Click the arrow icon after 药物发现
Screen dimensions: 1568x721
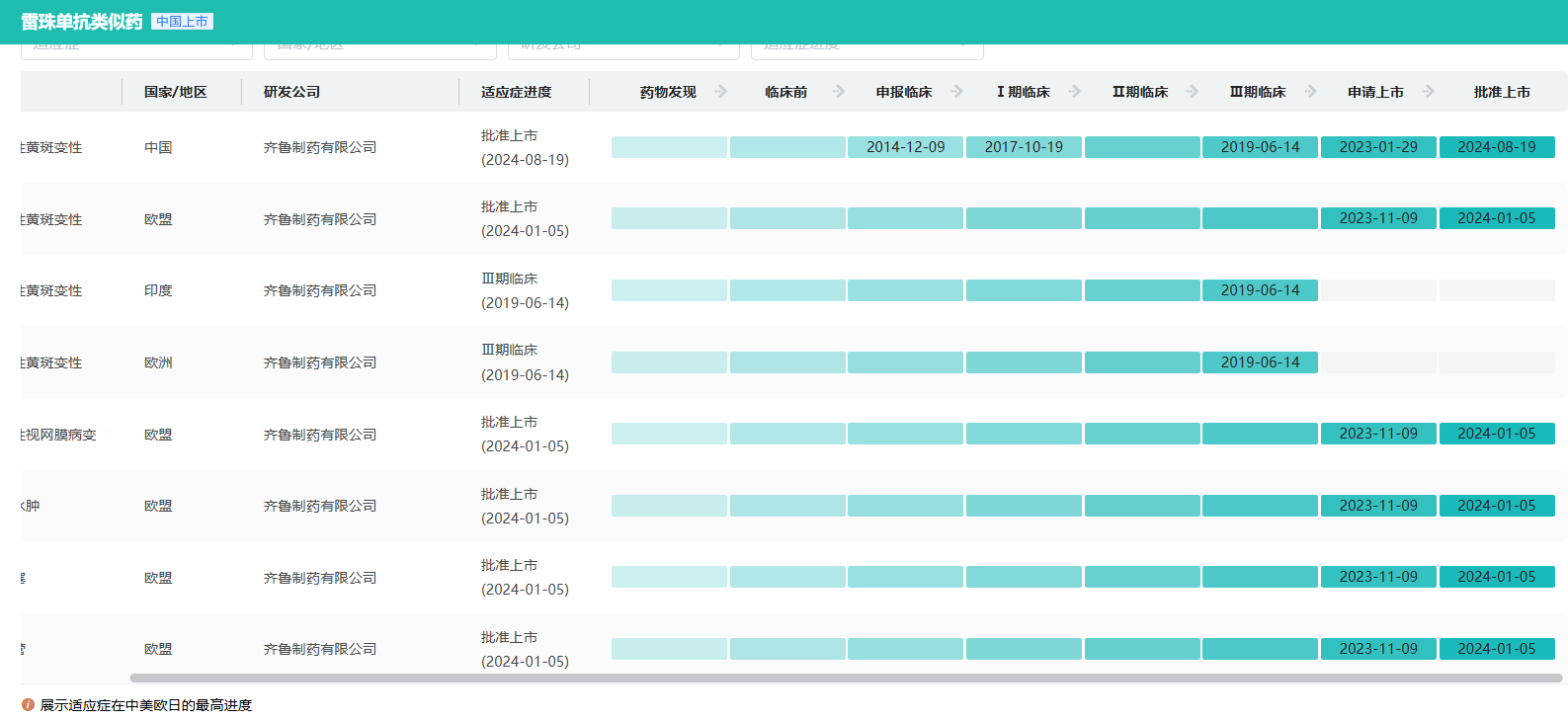(x=721, y=92)
